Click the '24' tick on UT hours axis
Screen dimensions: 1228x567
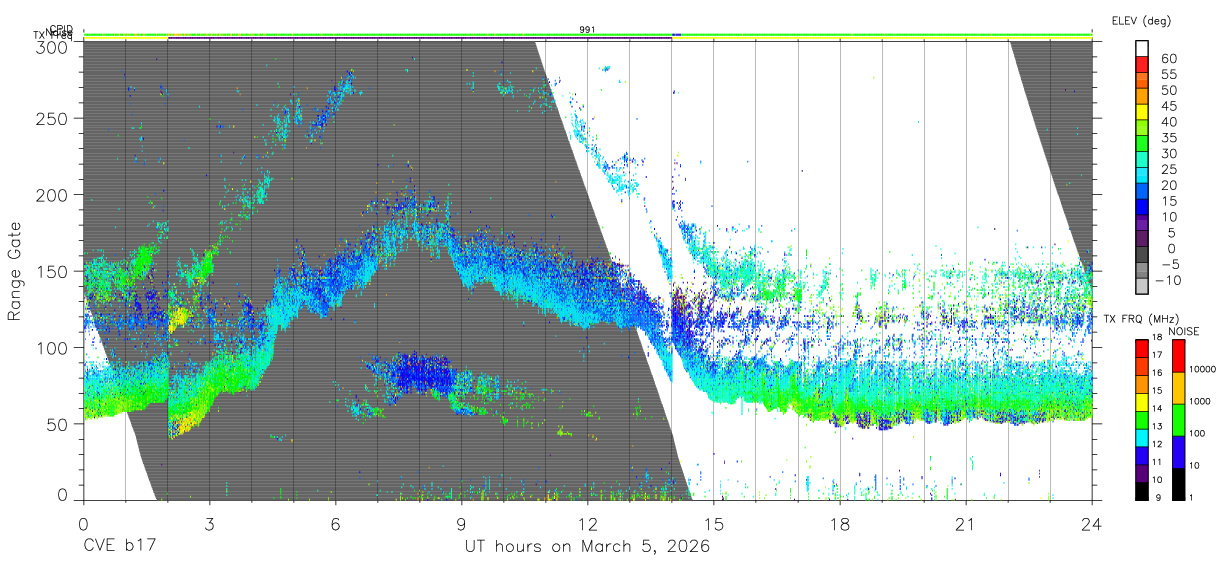click(1091, 523)
